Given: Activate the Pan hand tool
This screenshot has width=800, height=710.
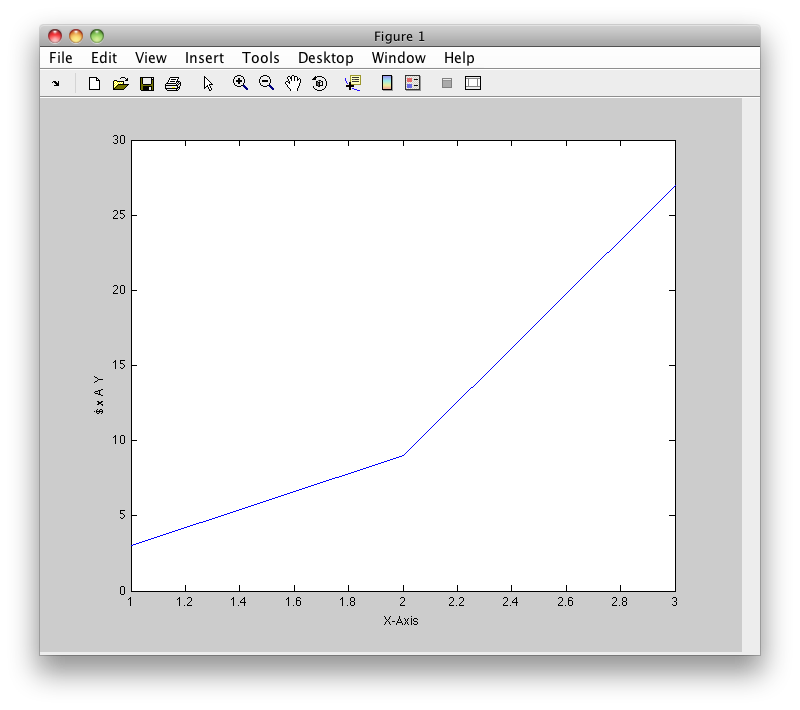Looking at the screenshot, I should (x=293, y=84).
